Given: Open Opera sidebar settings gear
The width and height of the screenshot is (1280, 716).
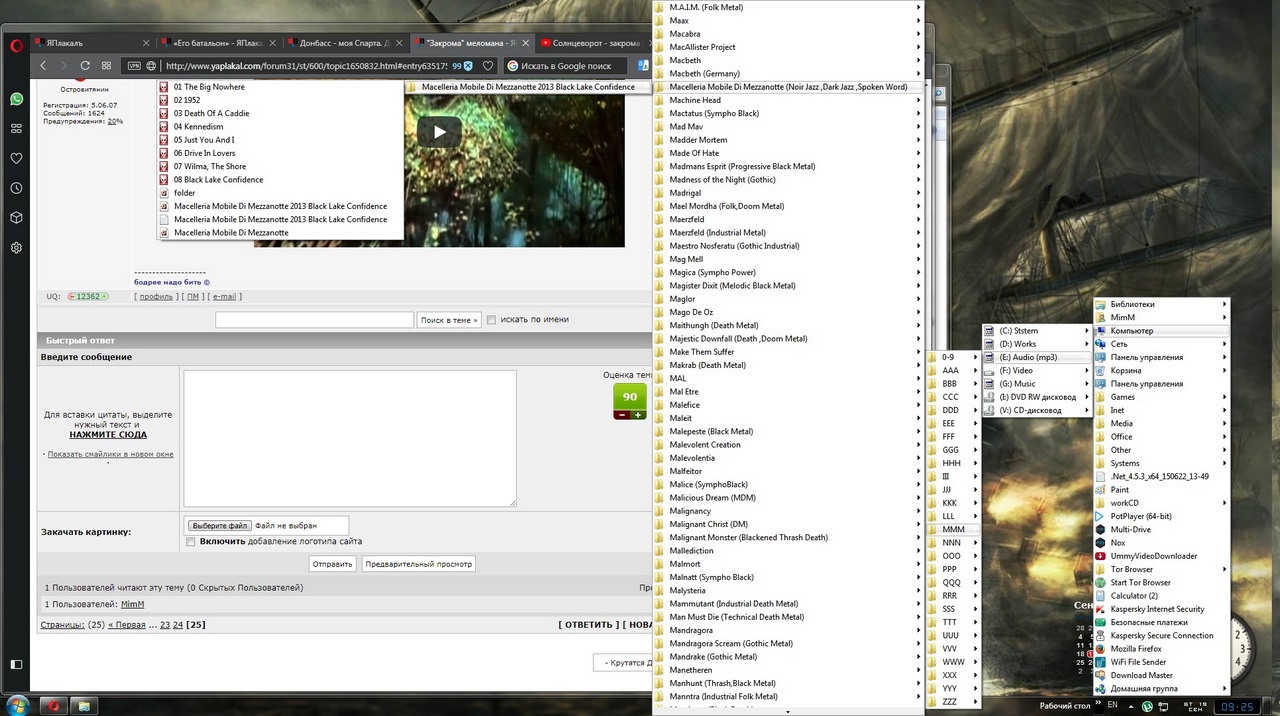Looking at the screenshot, I should 16,247.
